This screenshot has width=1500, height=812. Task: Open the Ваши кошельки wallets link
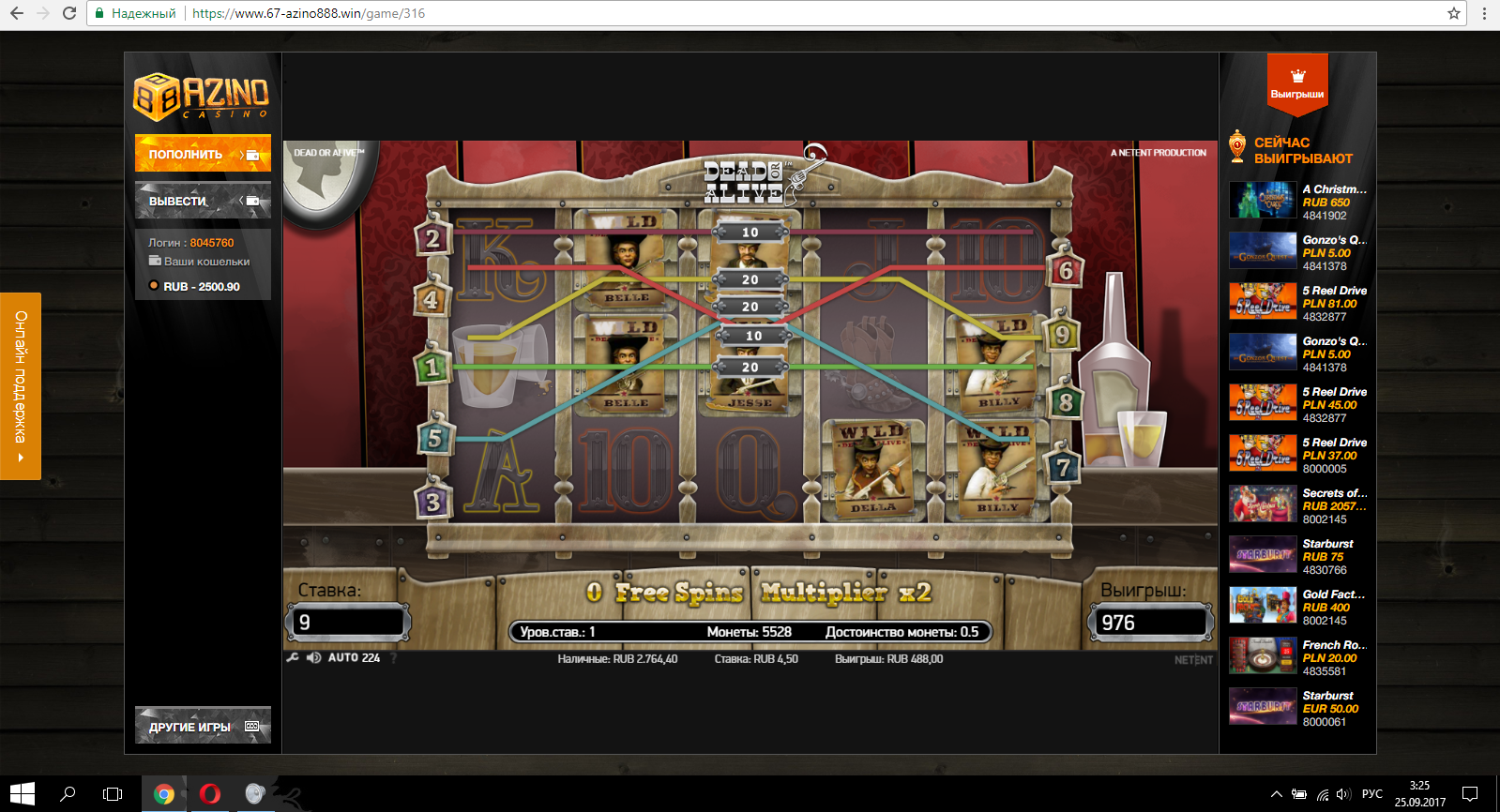pos(199,262)
